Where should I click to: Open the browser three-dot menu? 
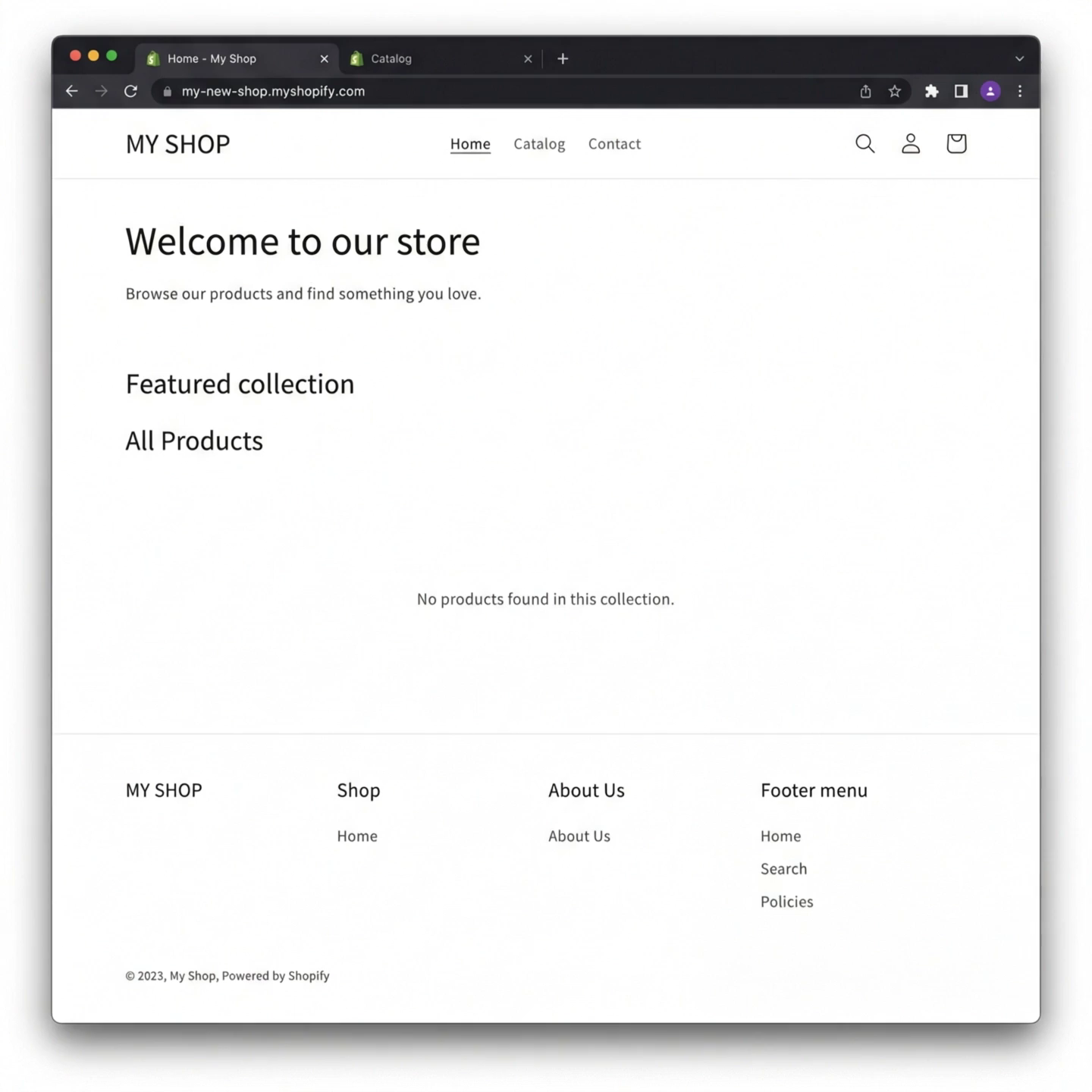click(x=1020, y=91)
